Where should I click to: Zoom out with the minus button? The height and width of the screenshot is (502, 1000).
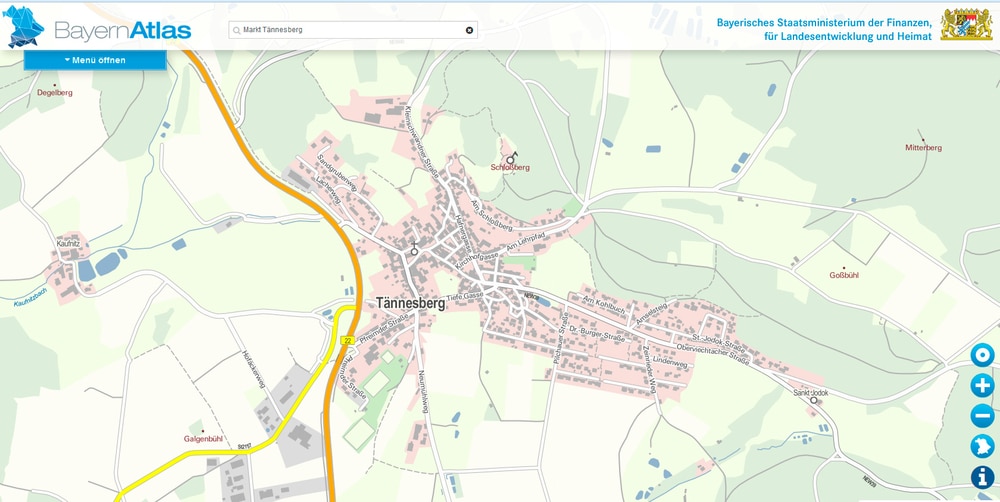coord(982,416)
